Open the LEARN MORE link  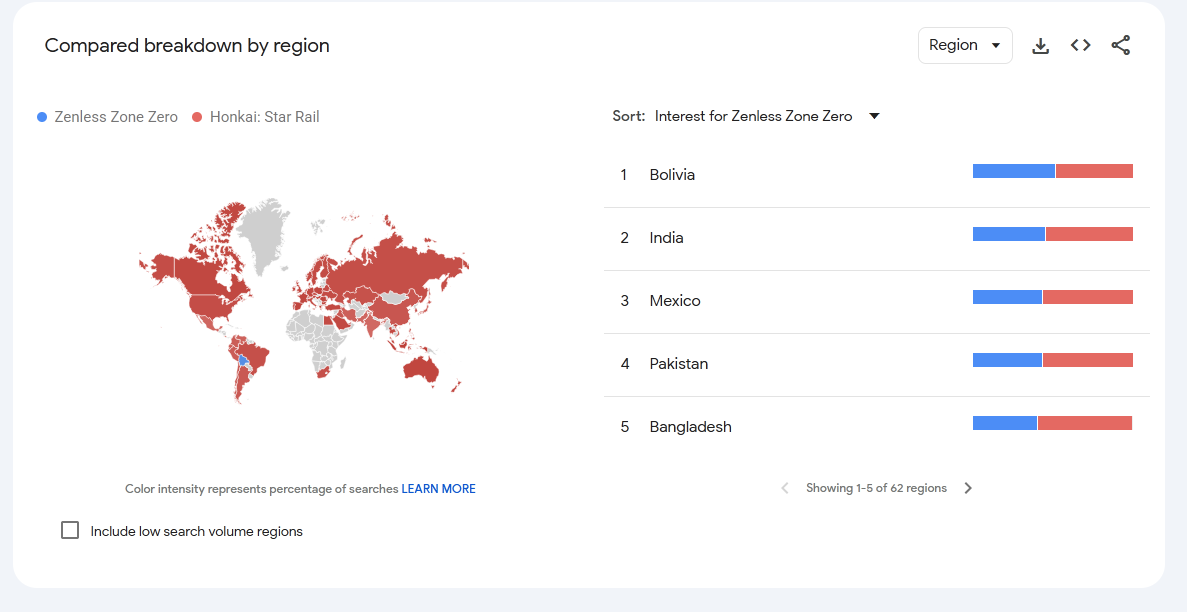tap(438, 489)
